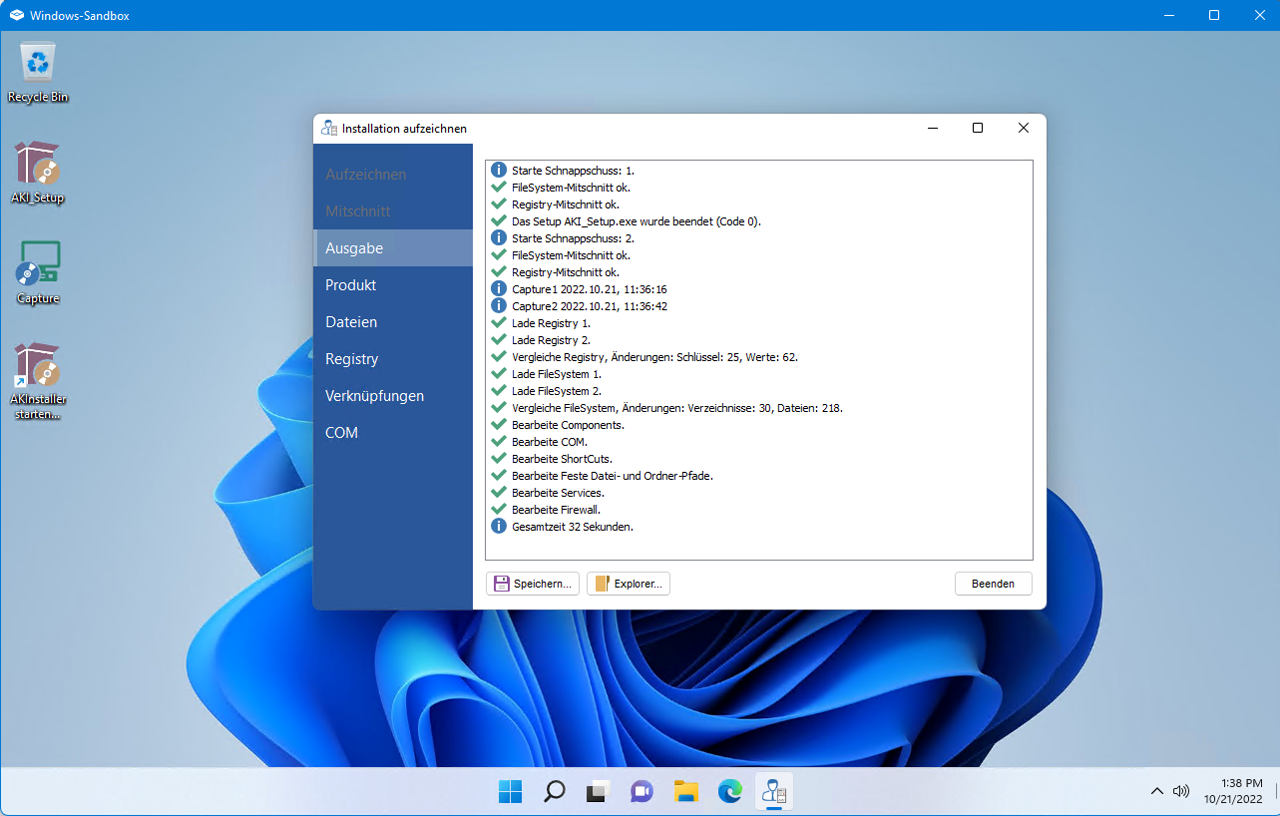Click the Windows Start button in taskbar
The width and height of the screenshot is (1280, 816).
click(x=510, y=792)
